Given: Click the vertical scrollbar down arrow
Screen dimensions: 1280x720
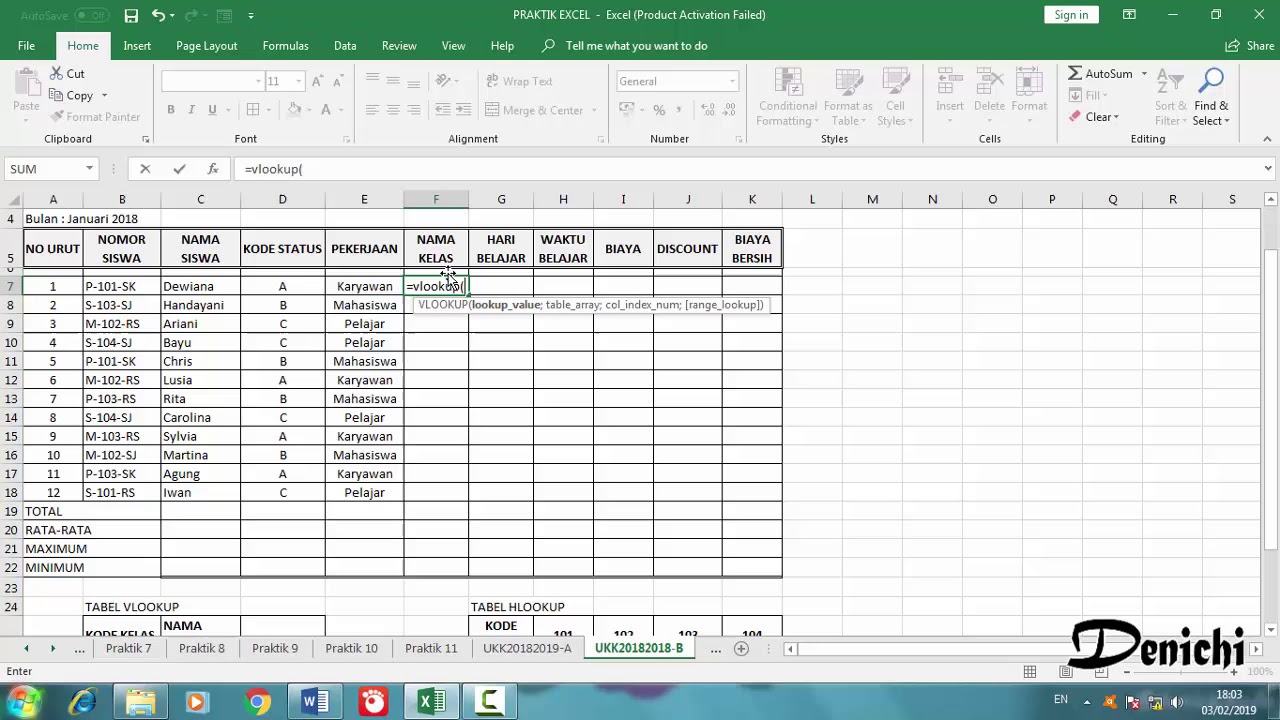Looking at the screenshot, I should pyautogui.click(x=1269, y=630).
